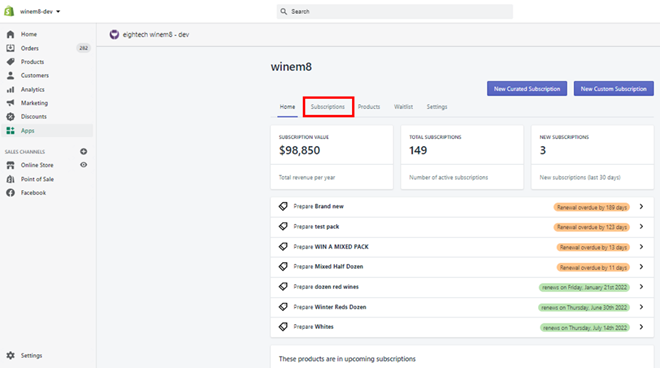This screenshot has width=660, height=368.
Task: Click the SALES CHANNELS section heading
Action: point(25,152)
